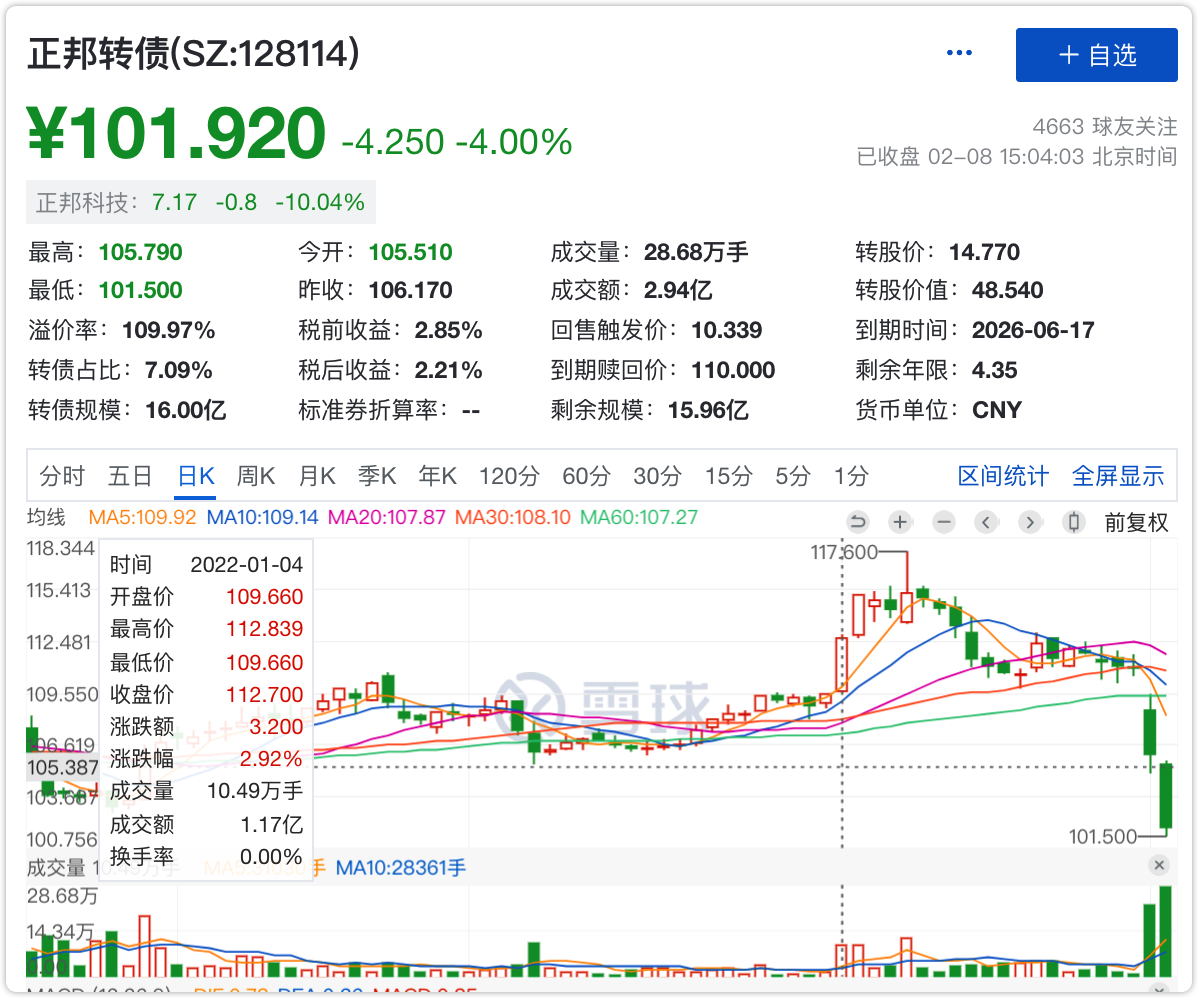
Task: Switch to the 分时 intraday tab
Action: coord(63,477)
